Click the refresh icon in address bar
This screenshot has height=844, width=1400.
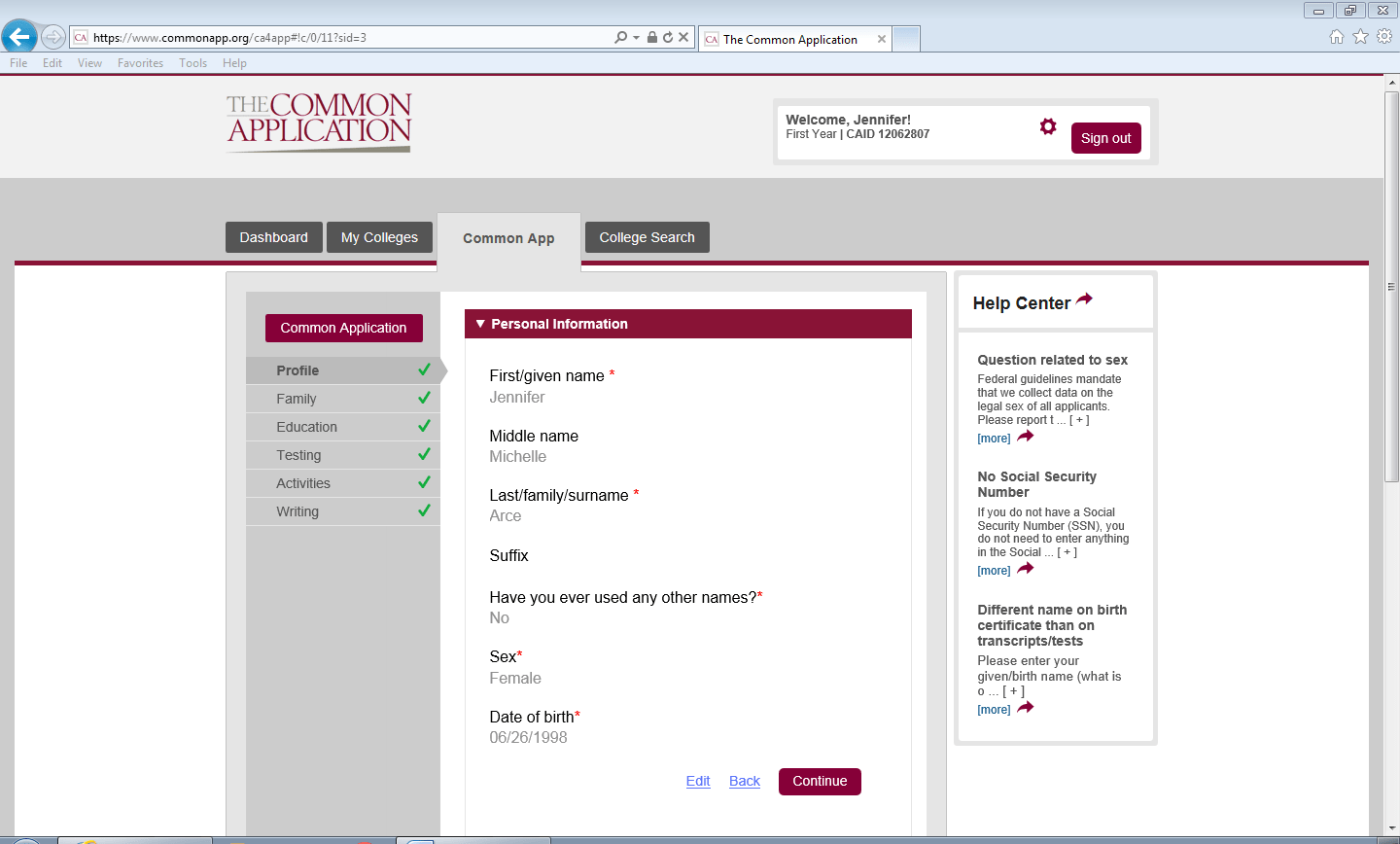click(668, 38)
